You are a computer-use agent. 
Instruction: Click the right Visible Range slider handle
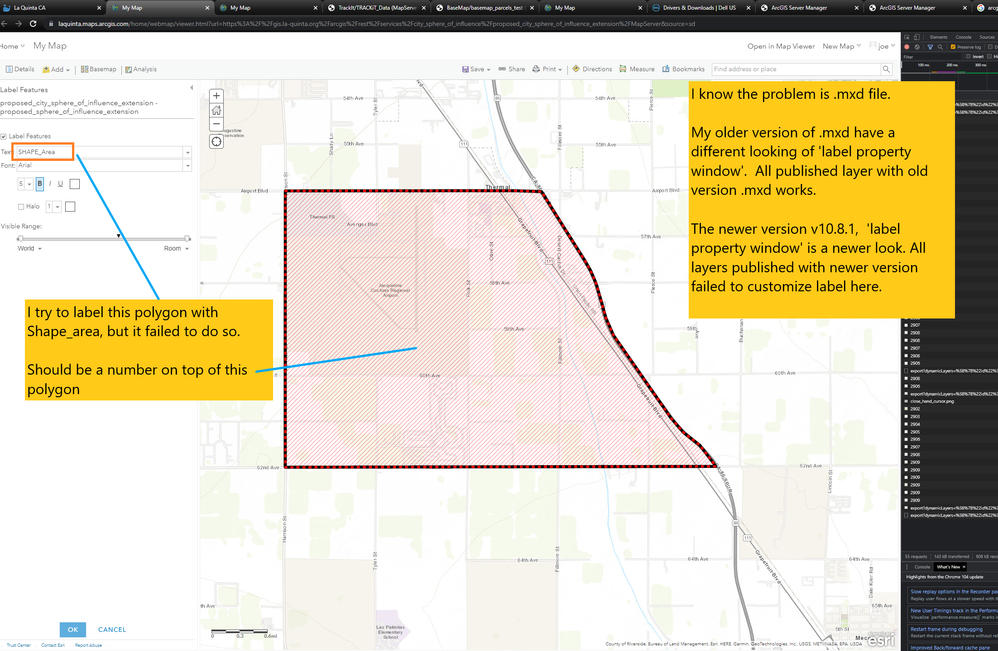point(187,239)
